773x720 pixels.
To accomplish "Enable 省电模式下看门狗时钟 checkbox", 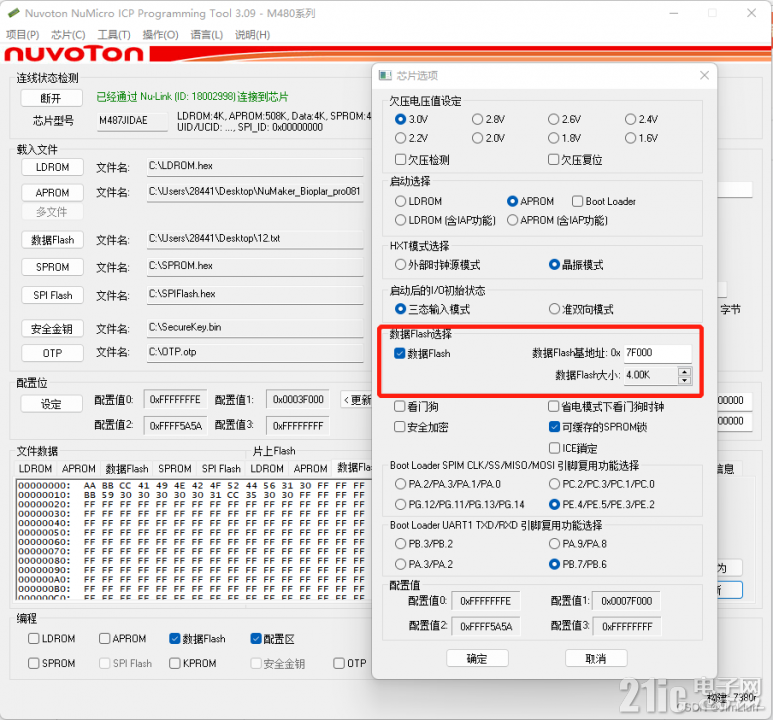I will coord(606,406).
